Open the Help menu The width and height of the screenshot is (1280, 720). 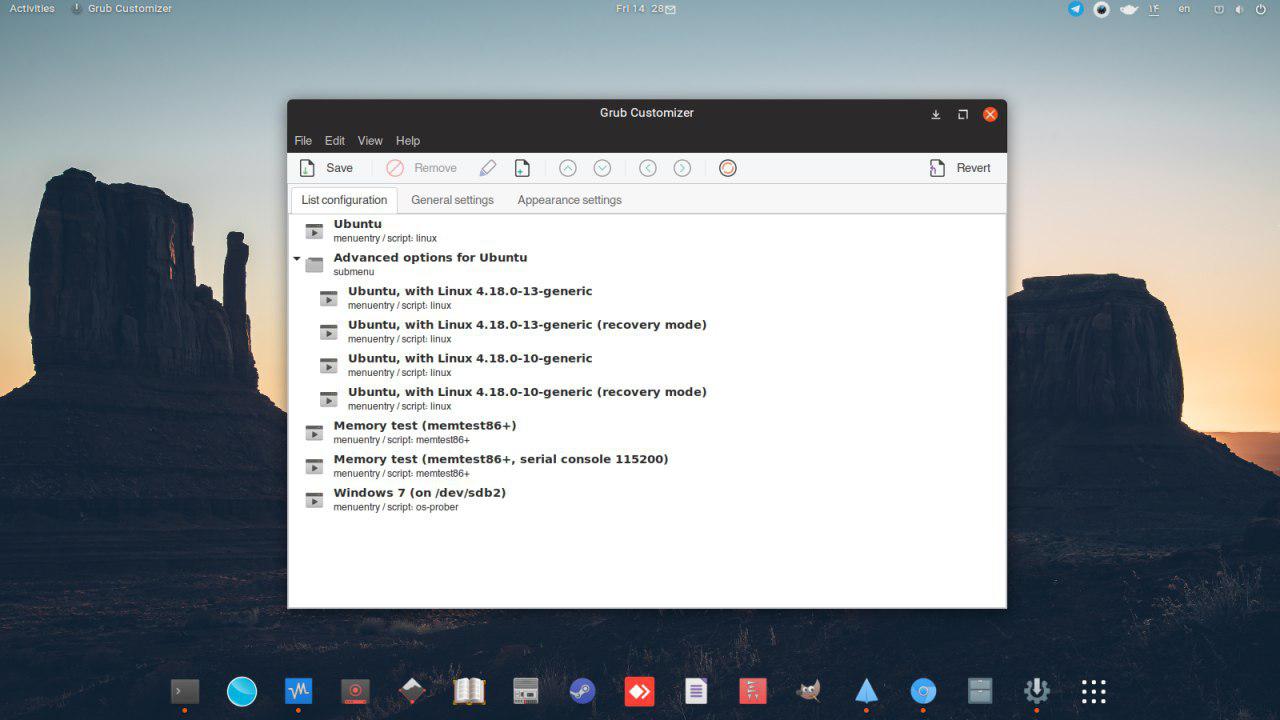pyautogui.click(x=408, y=141)
